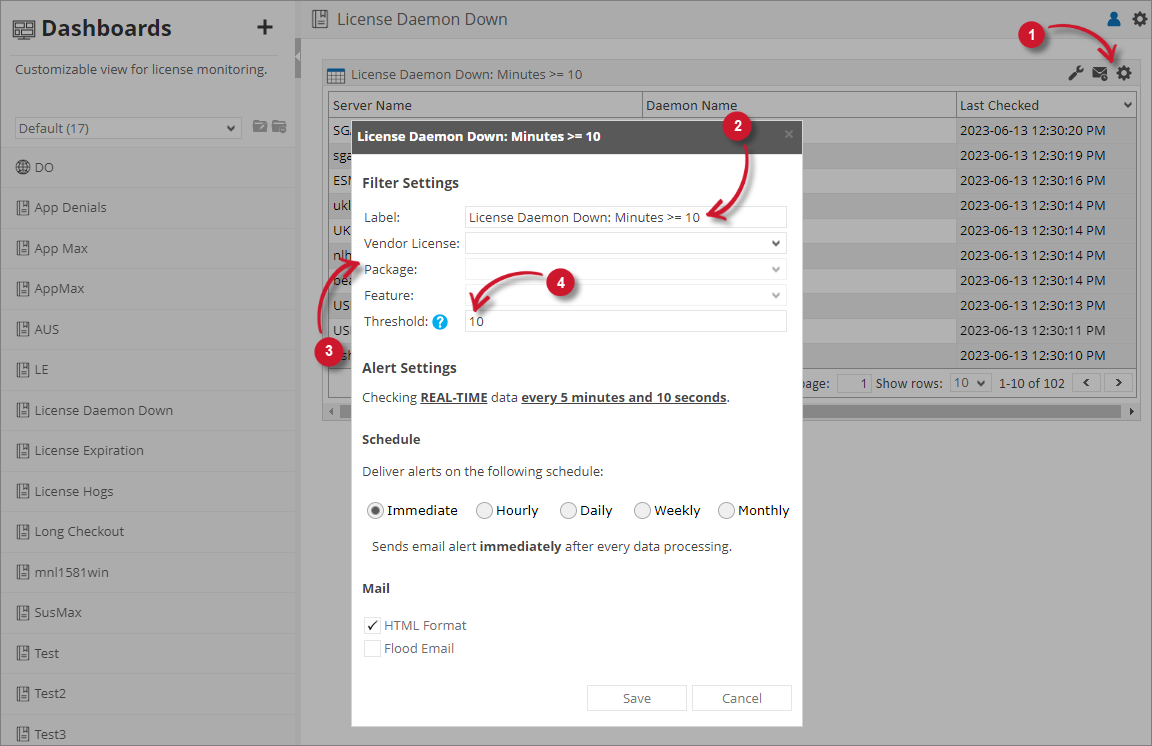Uncheck the HTML Format checkbox

point(372,625)
